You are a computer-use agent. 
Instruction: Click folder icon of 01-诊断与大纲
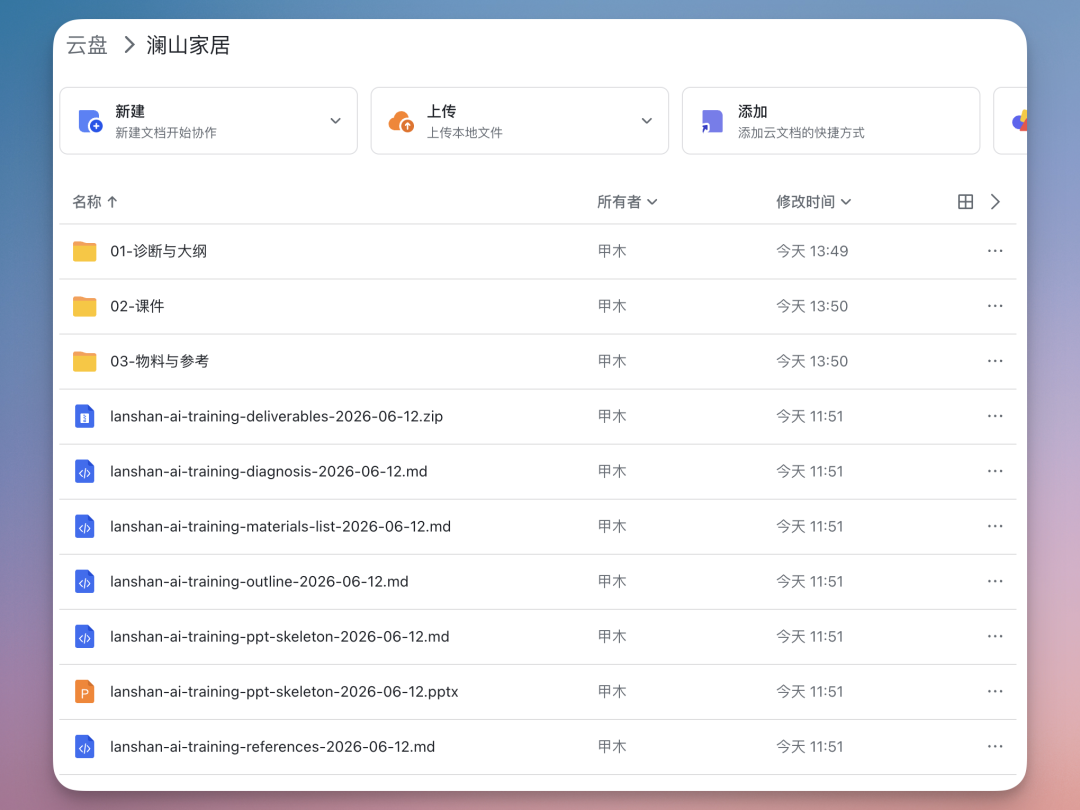(x=85, y=251)
